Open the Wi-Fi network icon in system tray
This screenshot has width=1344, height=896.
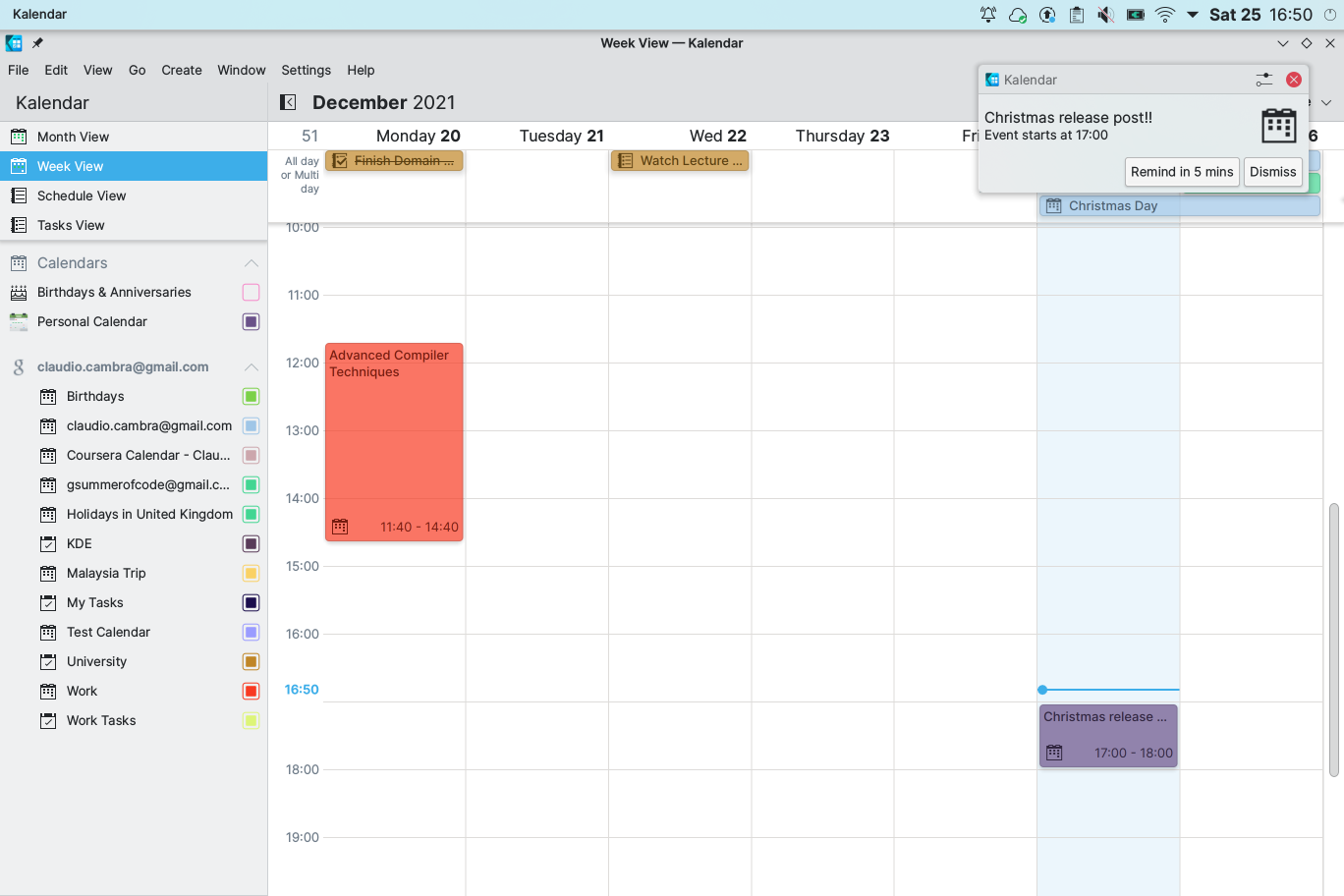point(1165,15)
